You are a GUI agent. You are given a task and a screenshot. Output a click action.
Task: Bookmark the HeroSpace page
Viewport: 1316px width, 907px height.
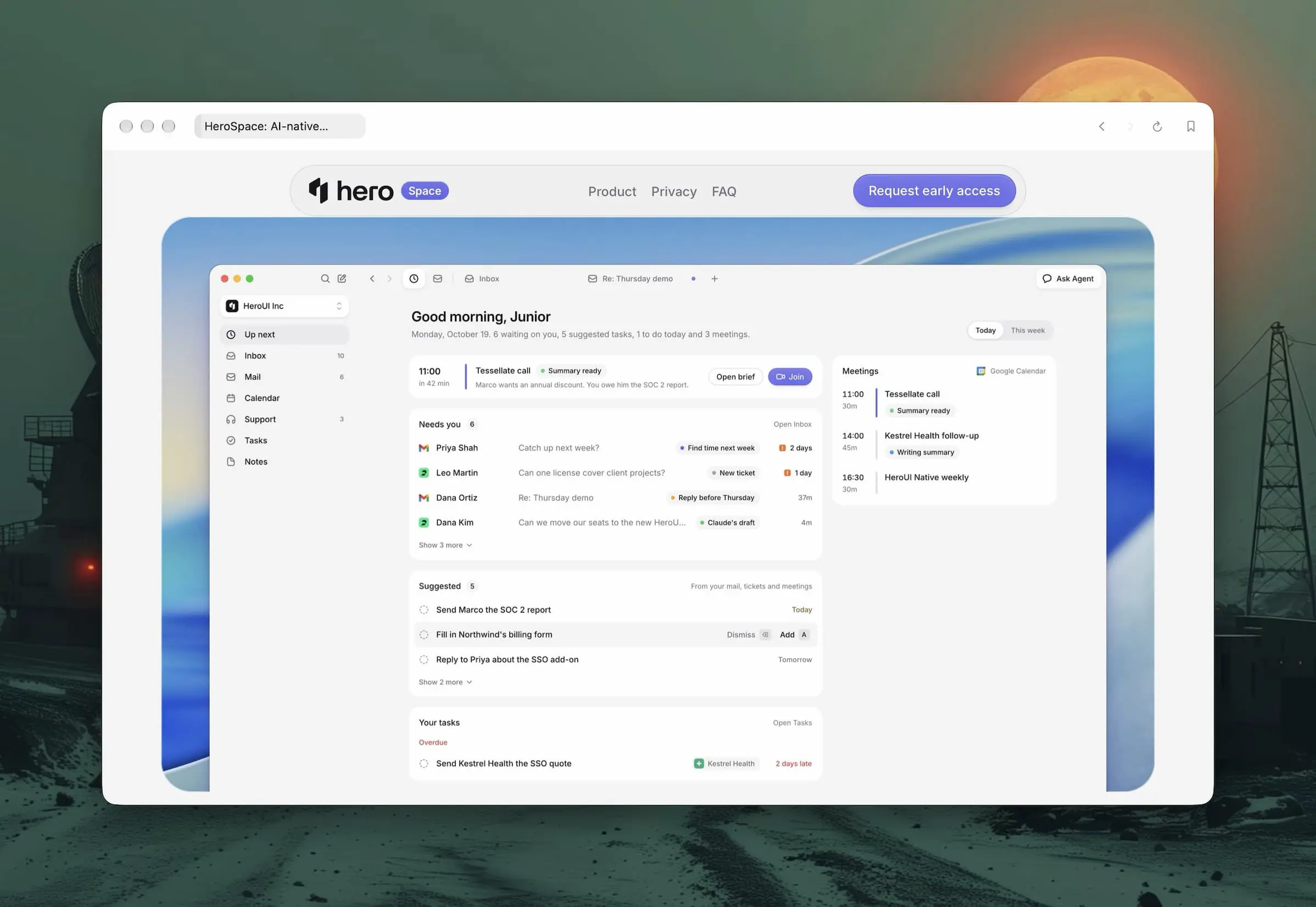pos(1190,126)
